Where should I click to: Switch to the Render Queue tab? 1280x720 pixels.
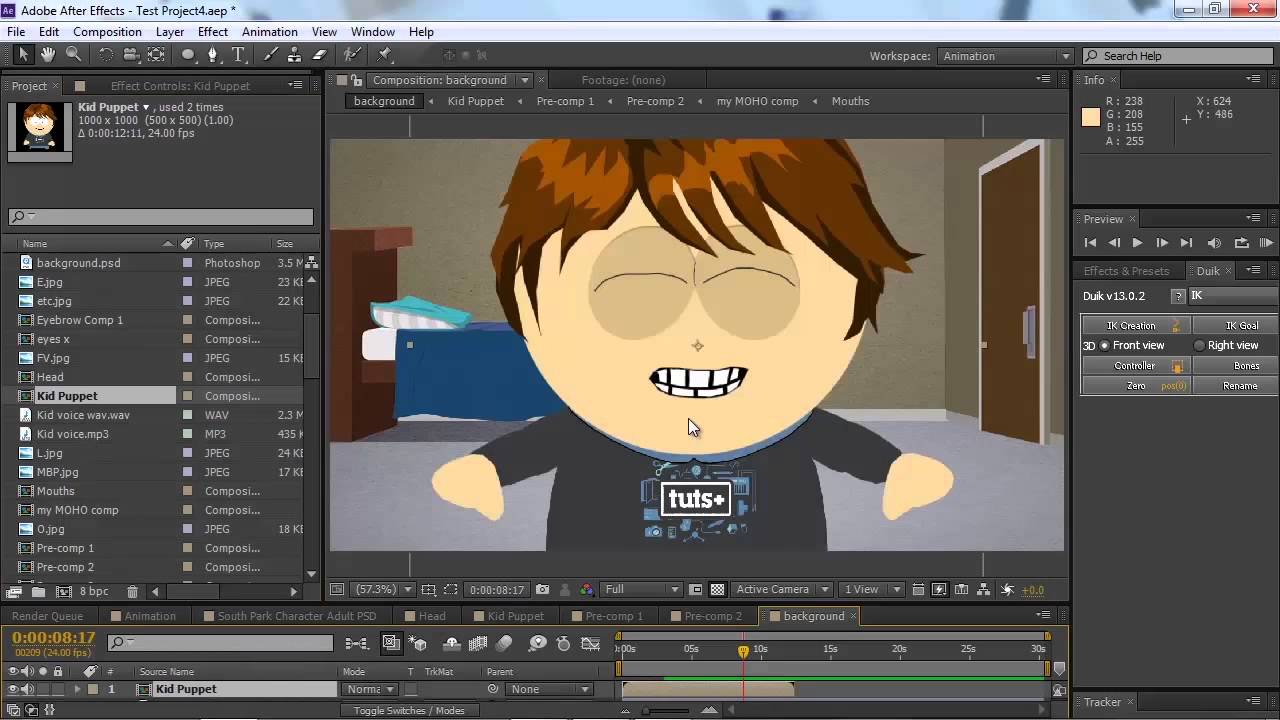coord(47,616)
